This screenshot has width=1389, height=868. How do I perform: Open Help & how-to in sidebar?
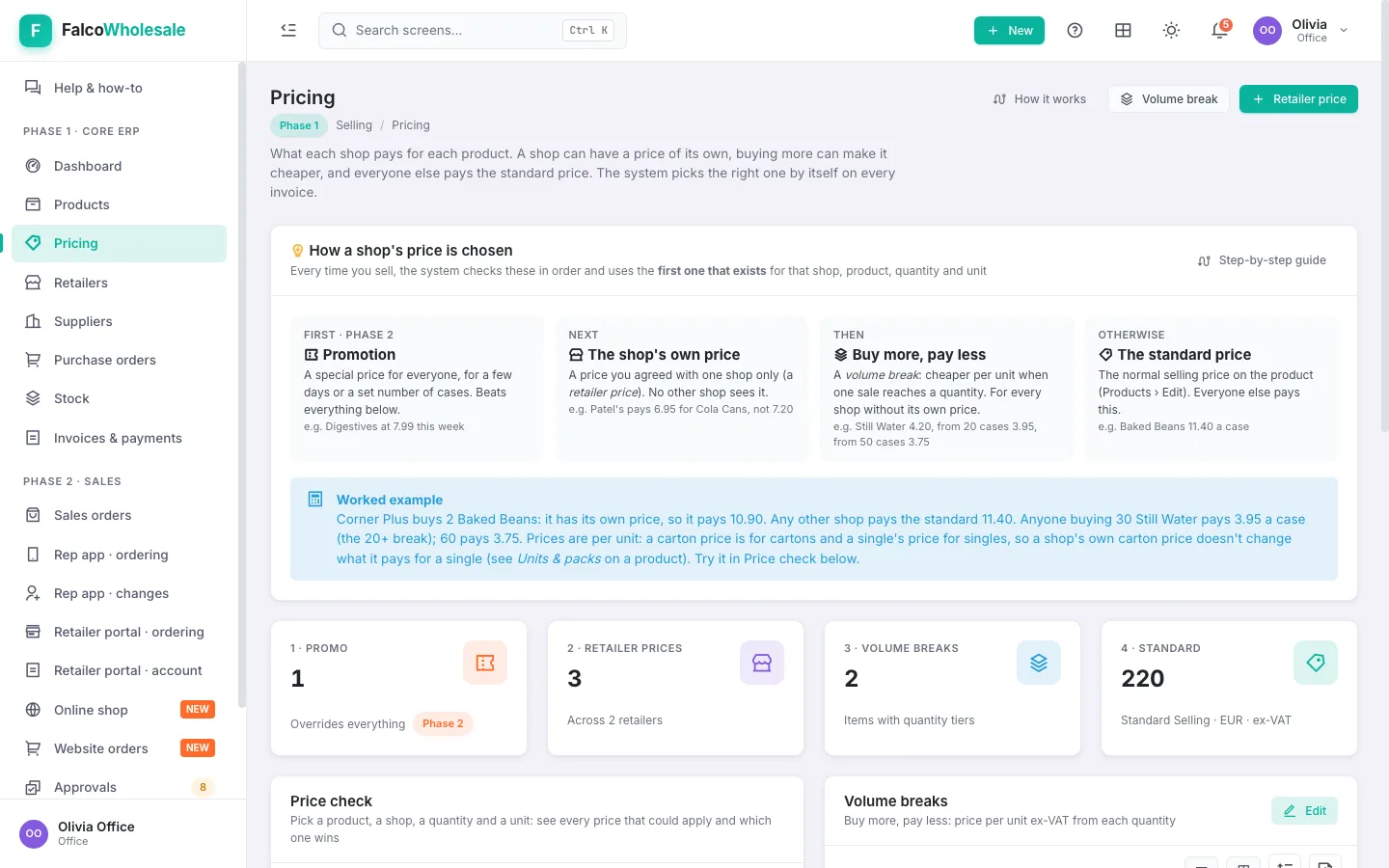click(x=120, y=88)
